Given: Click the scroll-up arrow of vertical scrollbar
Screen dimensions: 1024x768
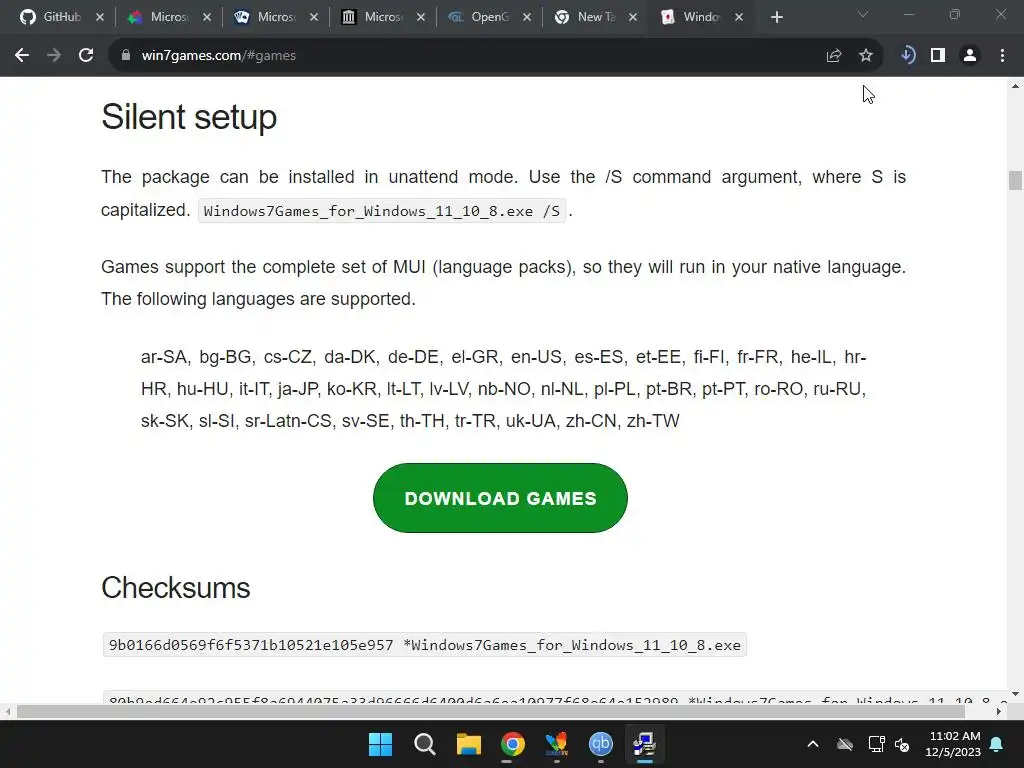Looking at the screenshot, I should (x=1015, y=86).
